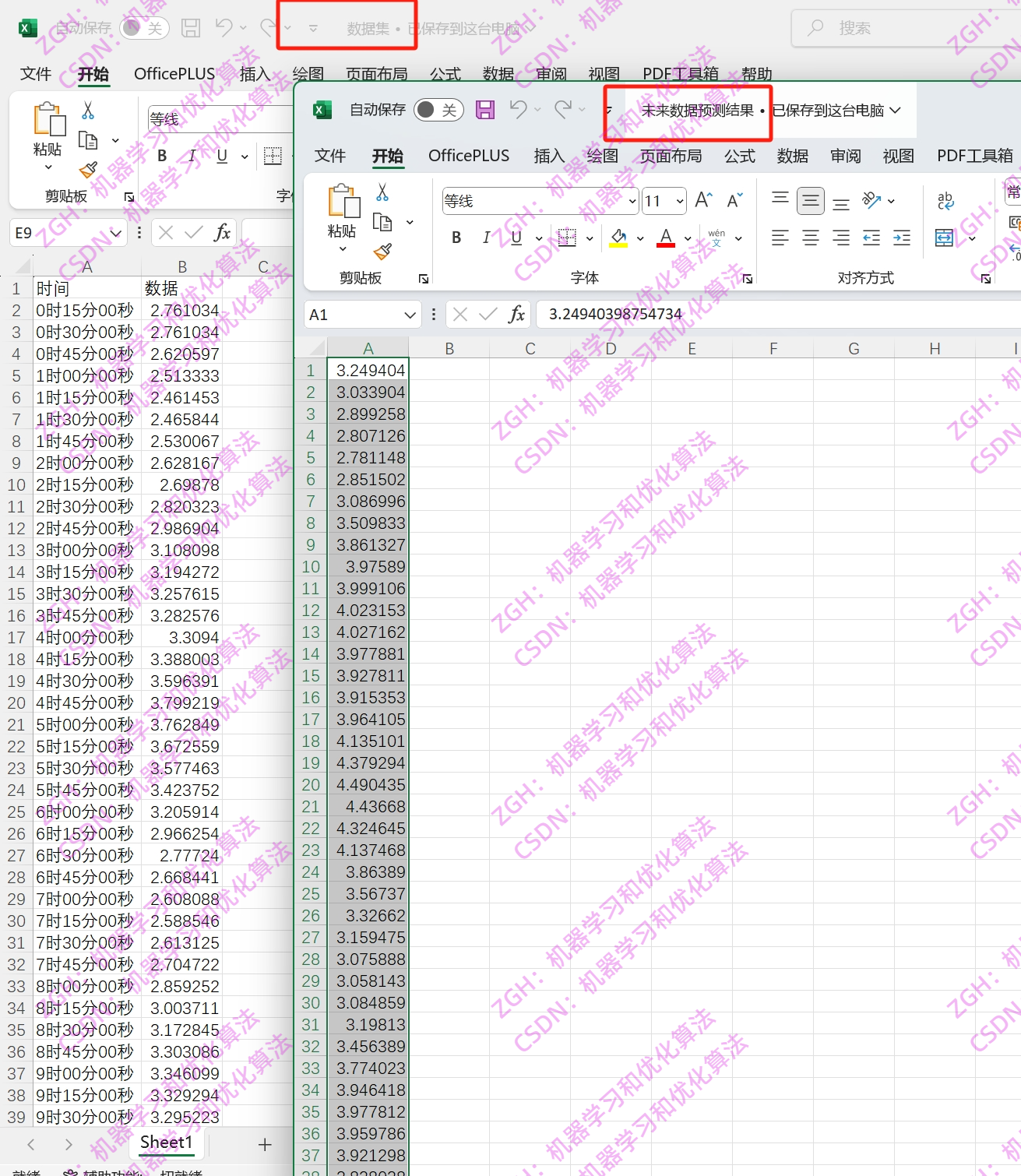Click the Center text icon

click(811, 238)
